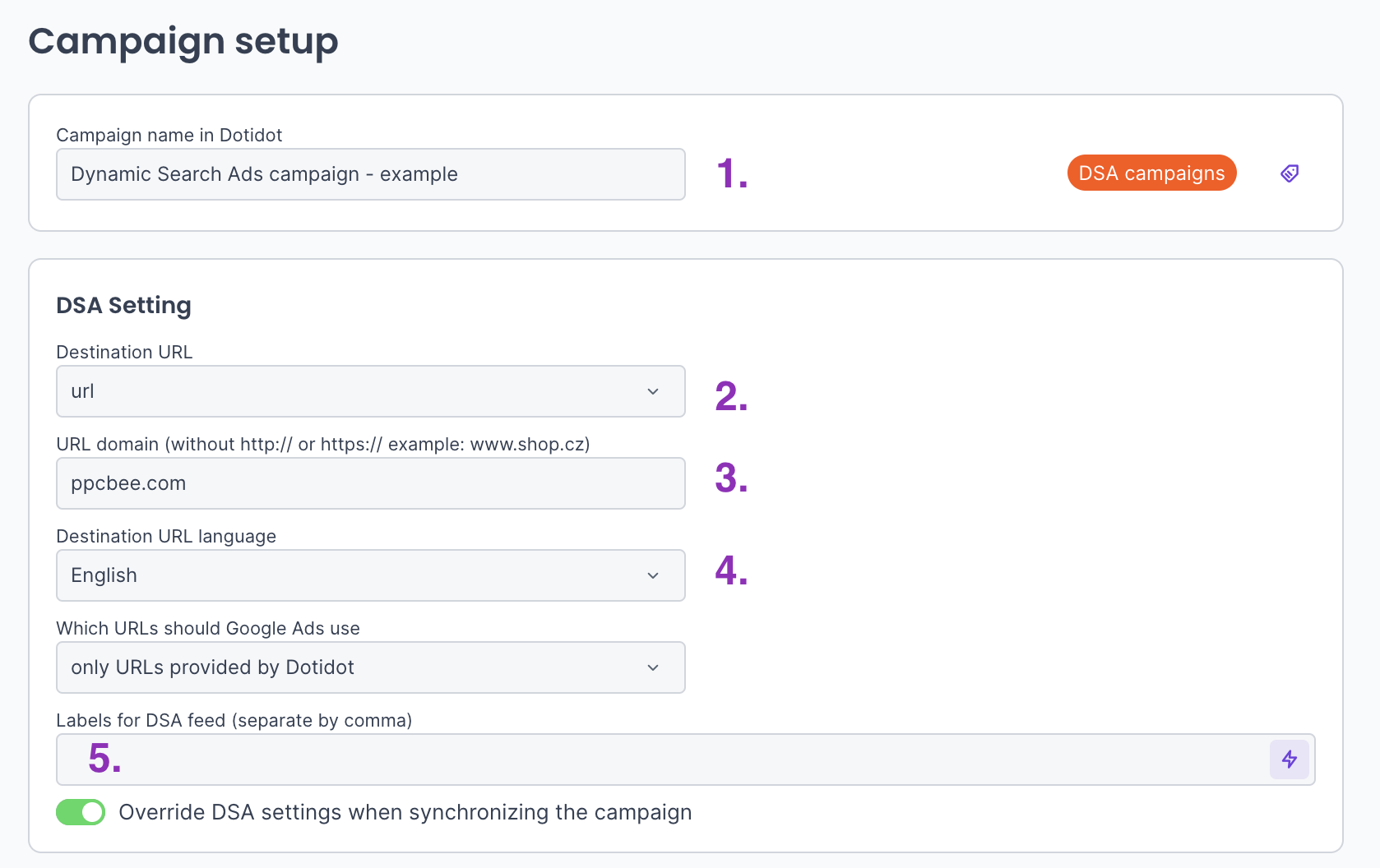Click the chevron arrow in the url dropdown
The width and height of the screenshot is (1380, 868).
coord(653,391)
